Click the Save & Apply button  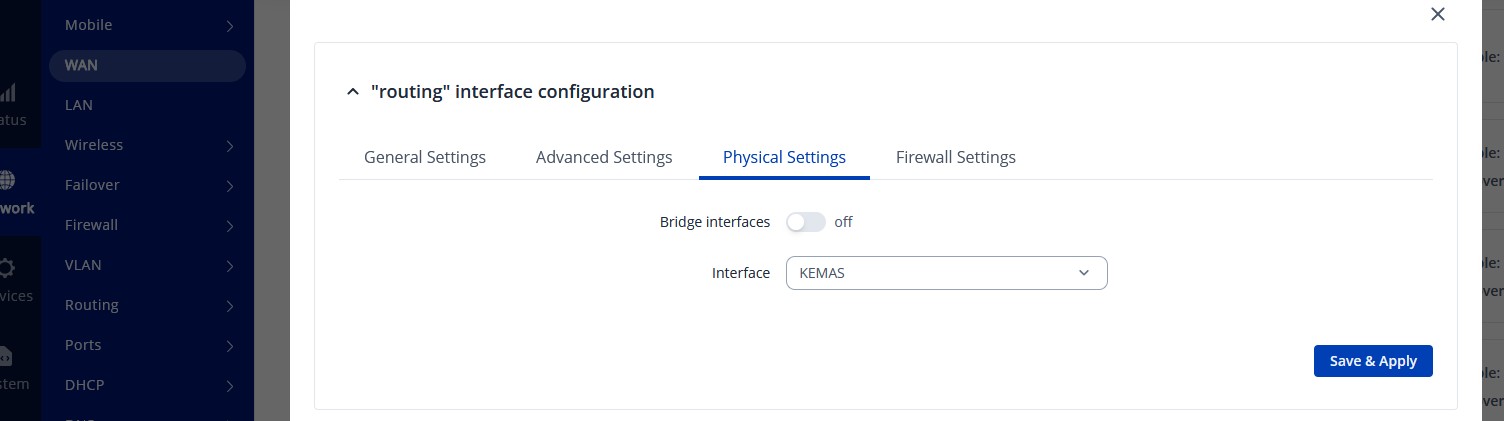coord(1372,361)
